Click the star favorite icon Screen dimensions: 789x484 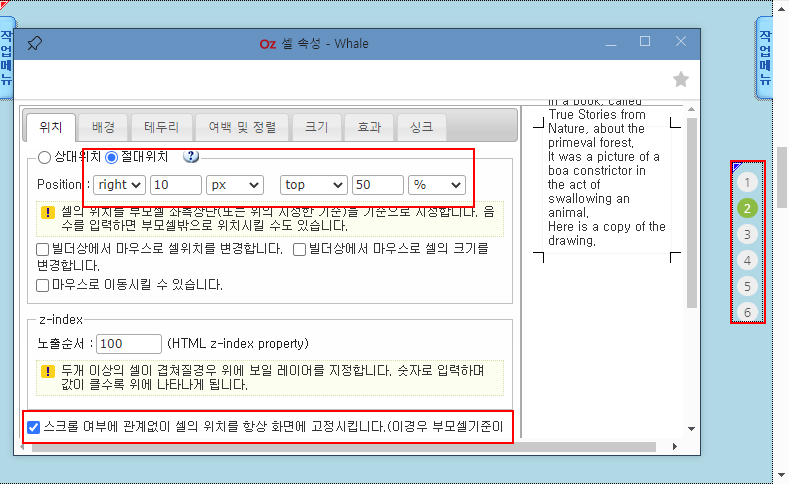681,79
